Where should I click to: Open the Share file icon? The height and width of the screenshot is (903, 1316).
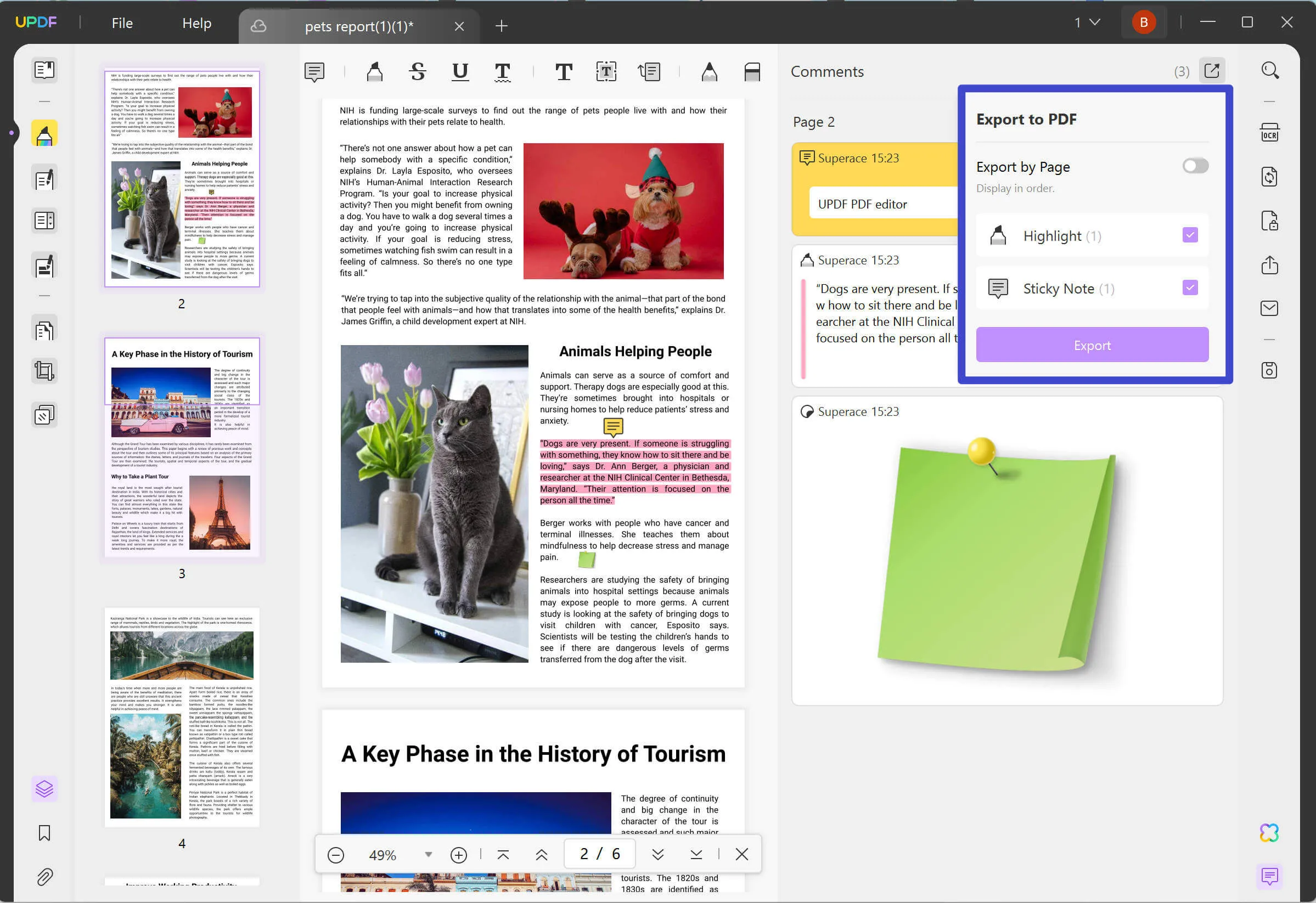(1269, 264)
